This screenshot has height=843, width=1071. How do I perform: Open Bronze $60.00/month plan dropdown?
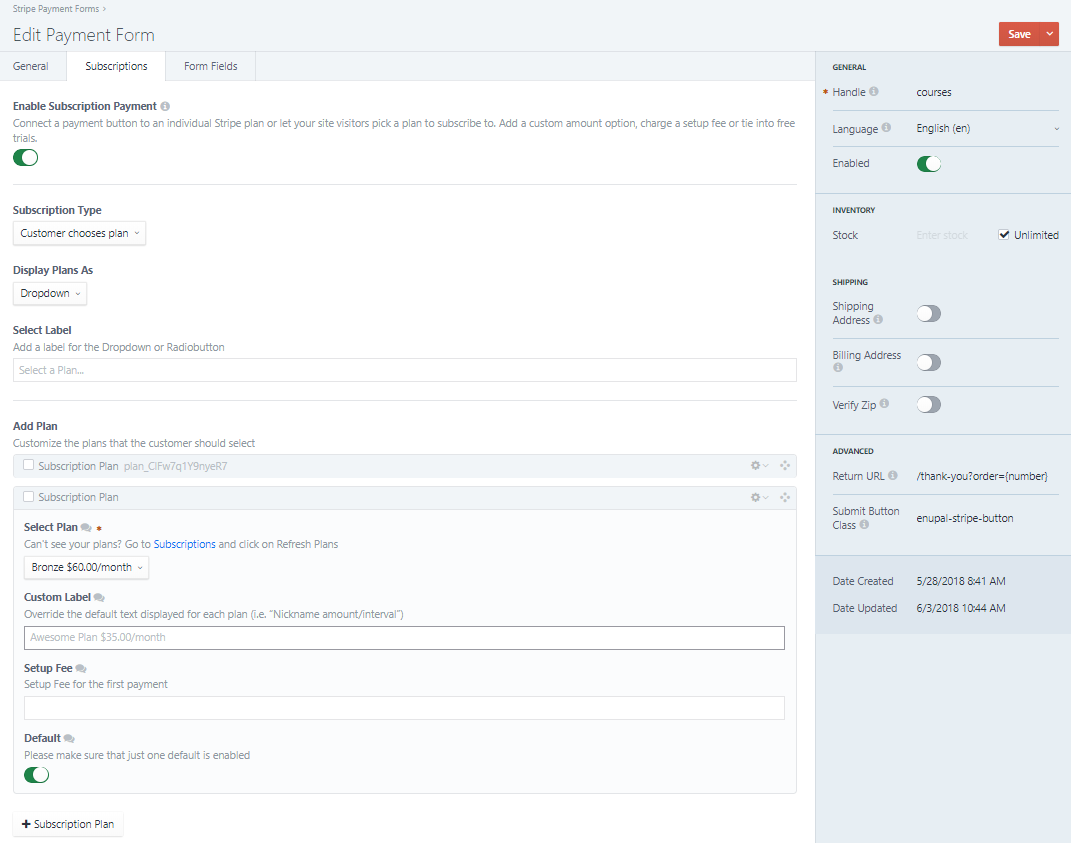[87, 567]
